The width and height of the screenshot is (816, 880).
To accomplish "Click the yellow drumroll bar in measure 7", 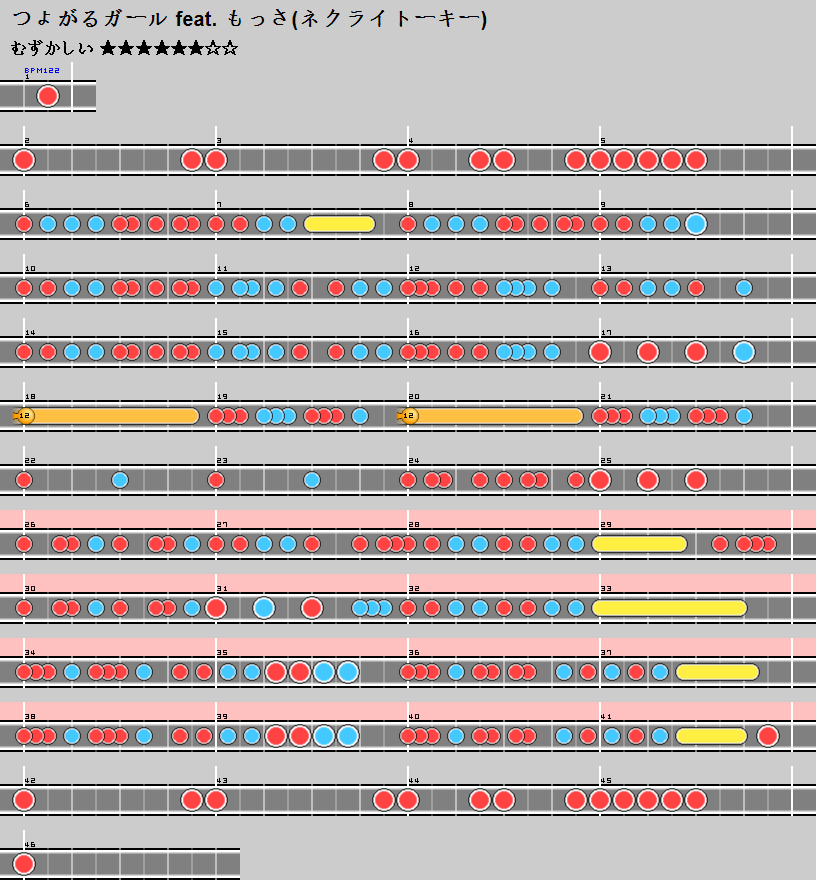I will (340, 224).
